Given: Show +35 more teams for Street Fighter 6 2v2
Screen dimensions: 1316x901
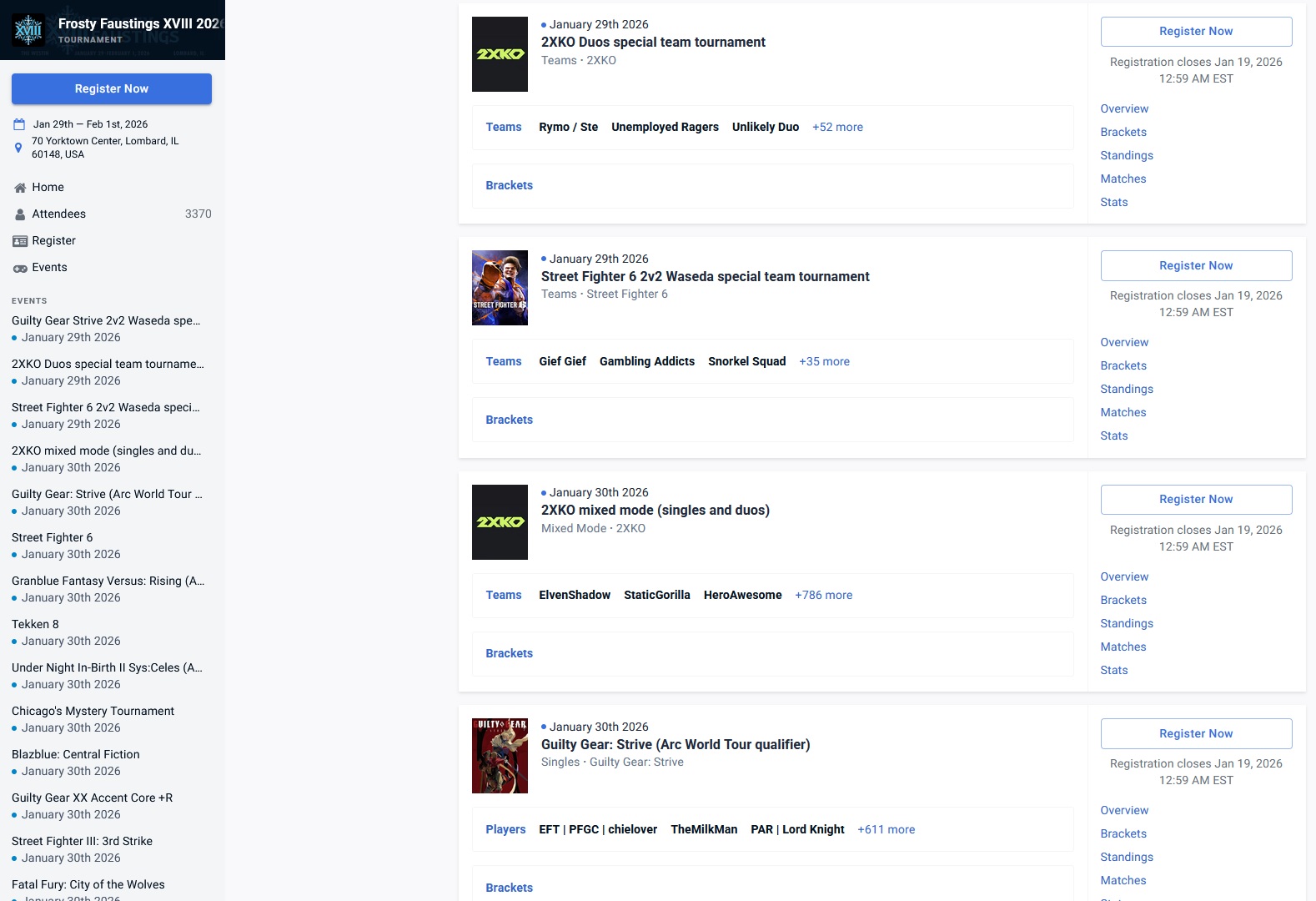Looking at the screenshot, I should coord(824,362).
